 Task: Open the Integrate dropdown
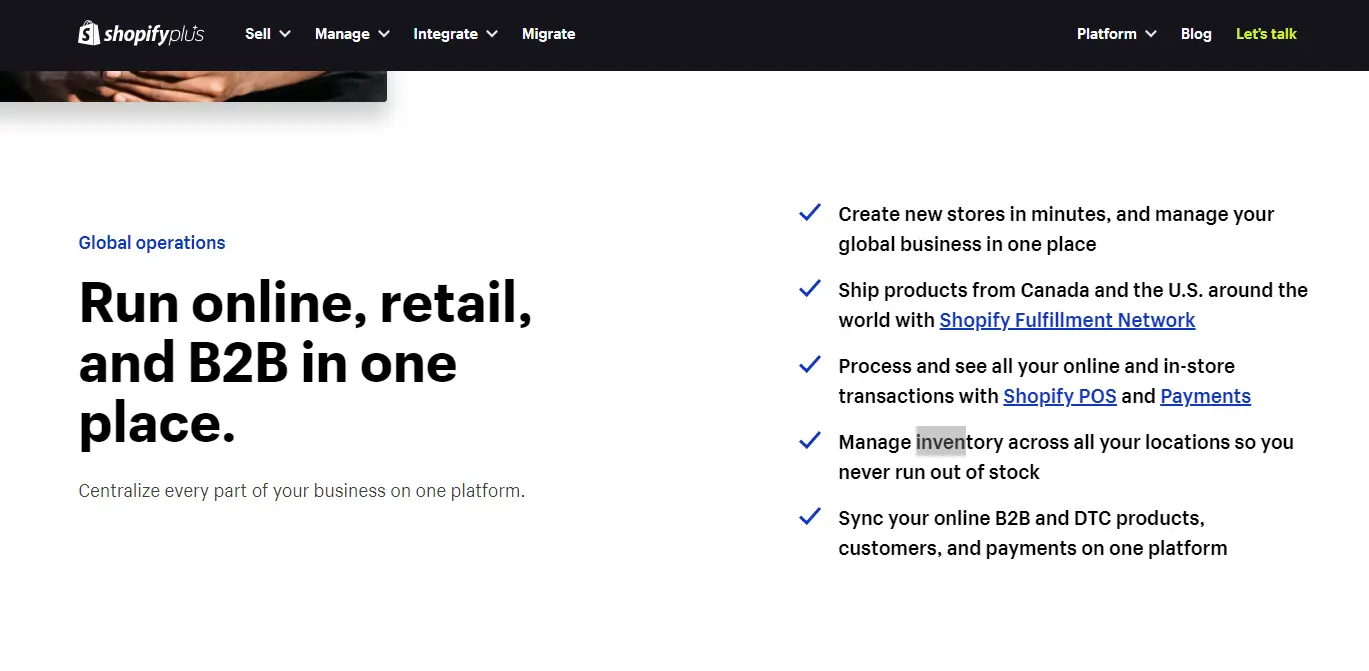[x=456, y=34]
